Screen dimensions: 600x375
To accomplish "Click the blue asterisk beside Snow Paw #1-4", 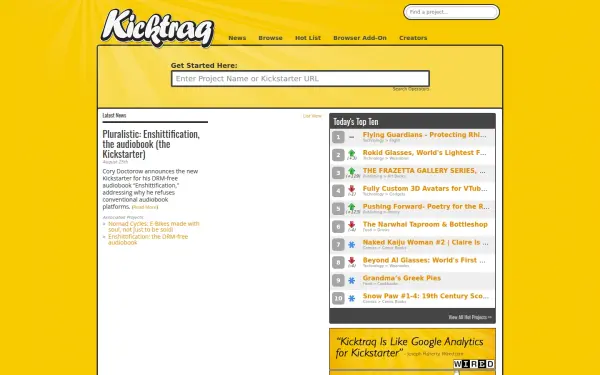I will click(352, 298).
